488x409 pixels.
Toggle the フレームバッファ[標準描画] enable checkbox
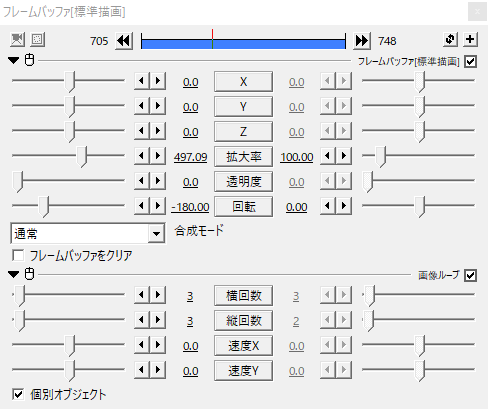tap(470, 62)
